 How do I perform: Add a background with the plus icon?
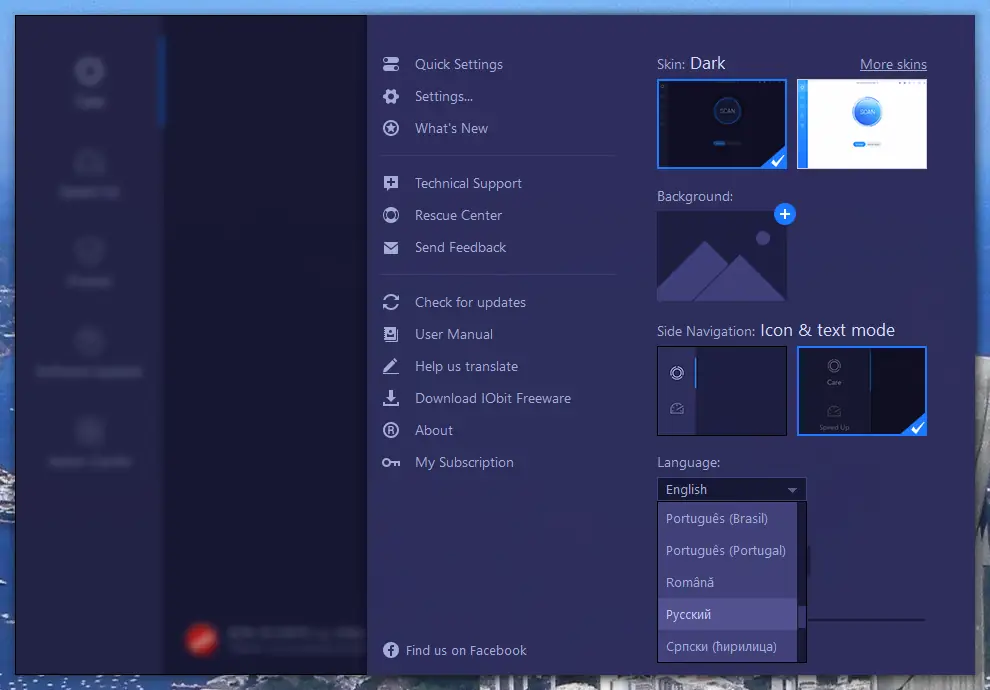point(784,214)
